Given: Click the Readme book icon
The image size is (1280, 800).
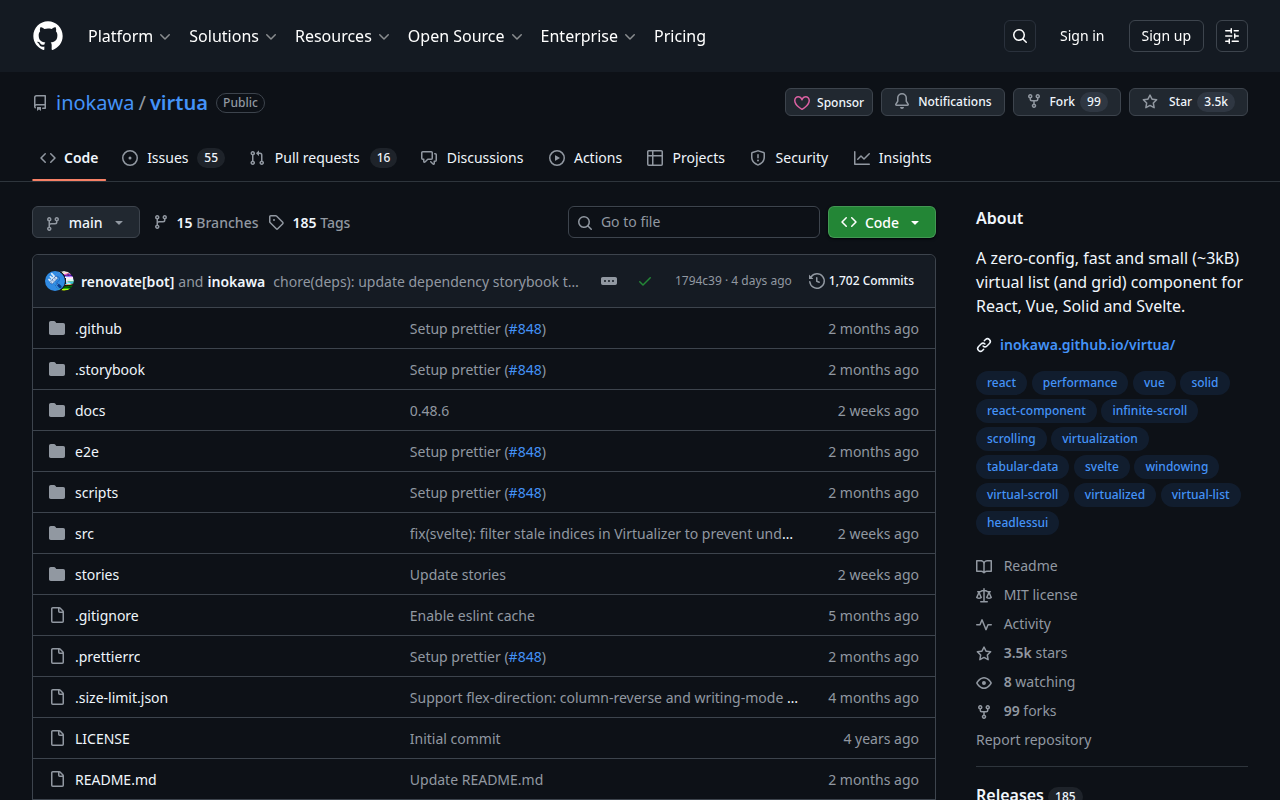Looking at the screenshot, I should 984,565.
